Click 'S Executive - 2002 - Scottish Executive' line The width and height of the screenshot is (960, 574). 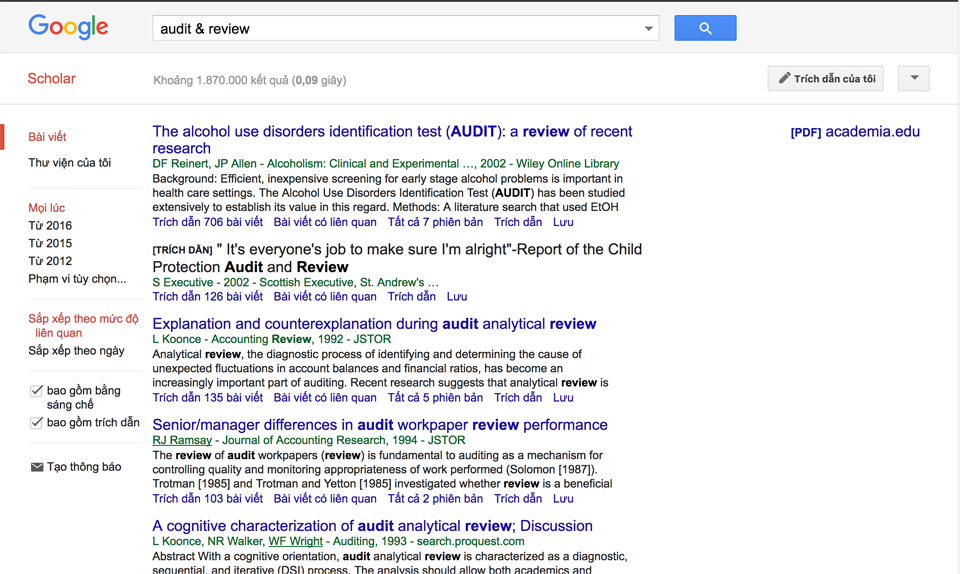[296, 282]
